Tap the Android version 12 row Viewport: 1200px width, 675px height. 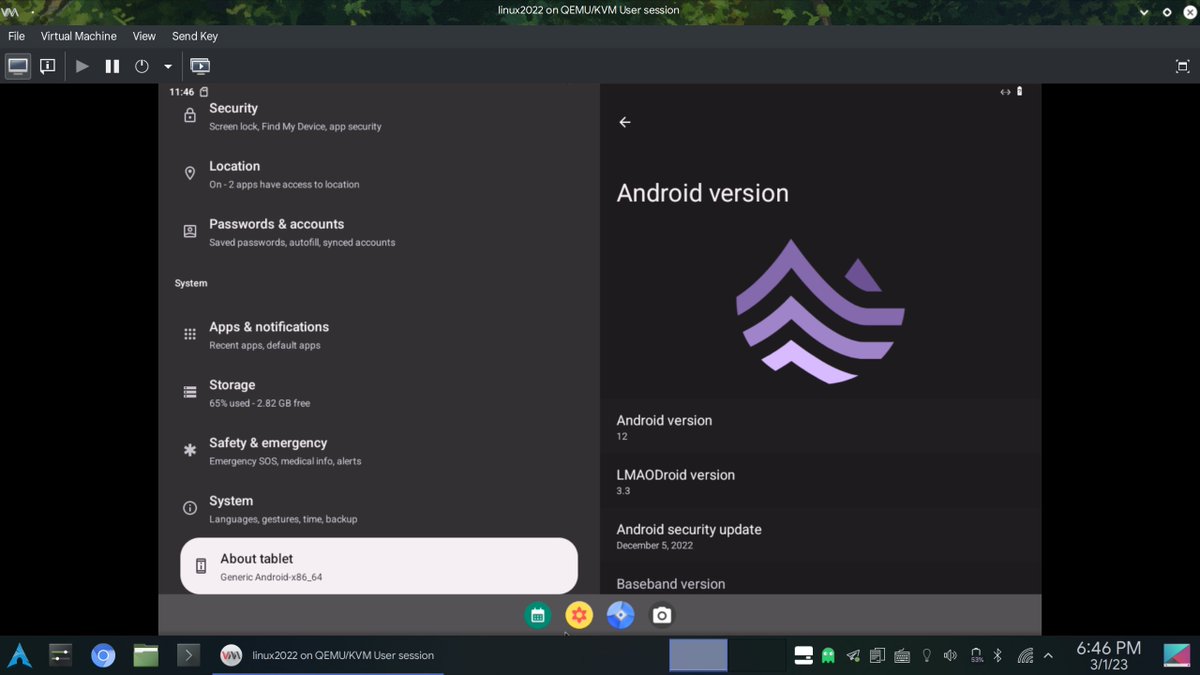coord(820,427)
